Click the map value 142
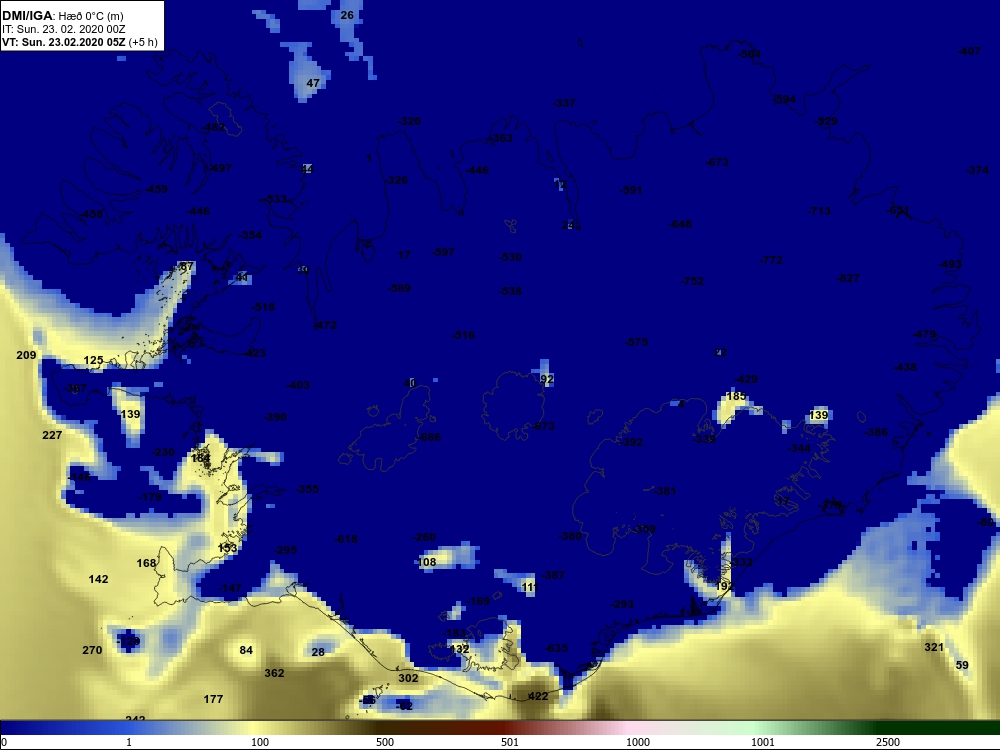This screenshot has height=750, width=1000. coord(98,579)
